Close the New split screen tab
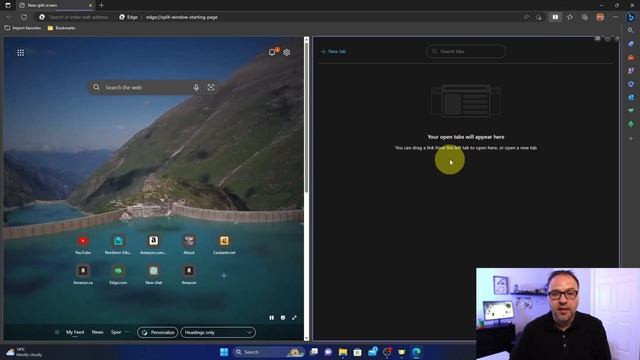640x360 pixels. pyautogui.click(x=90, y=5)
